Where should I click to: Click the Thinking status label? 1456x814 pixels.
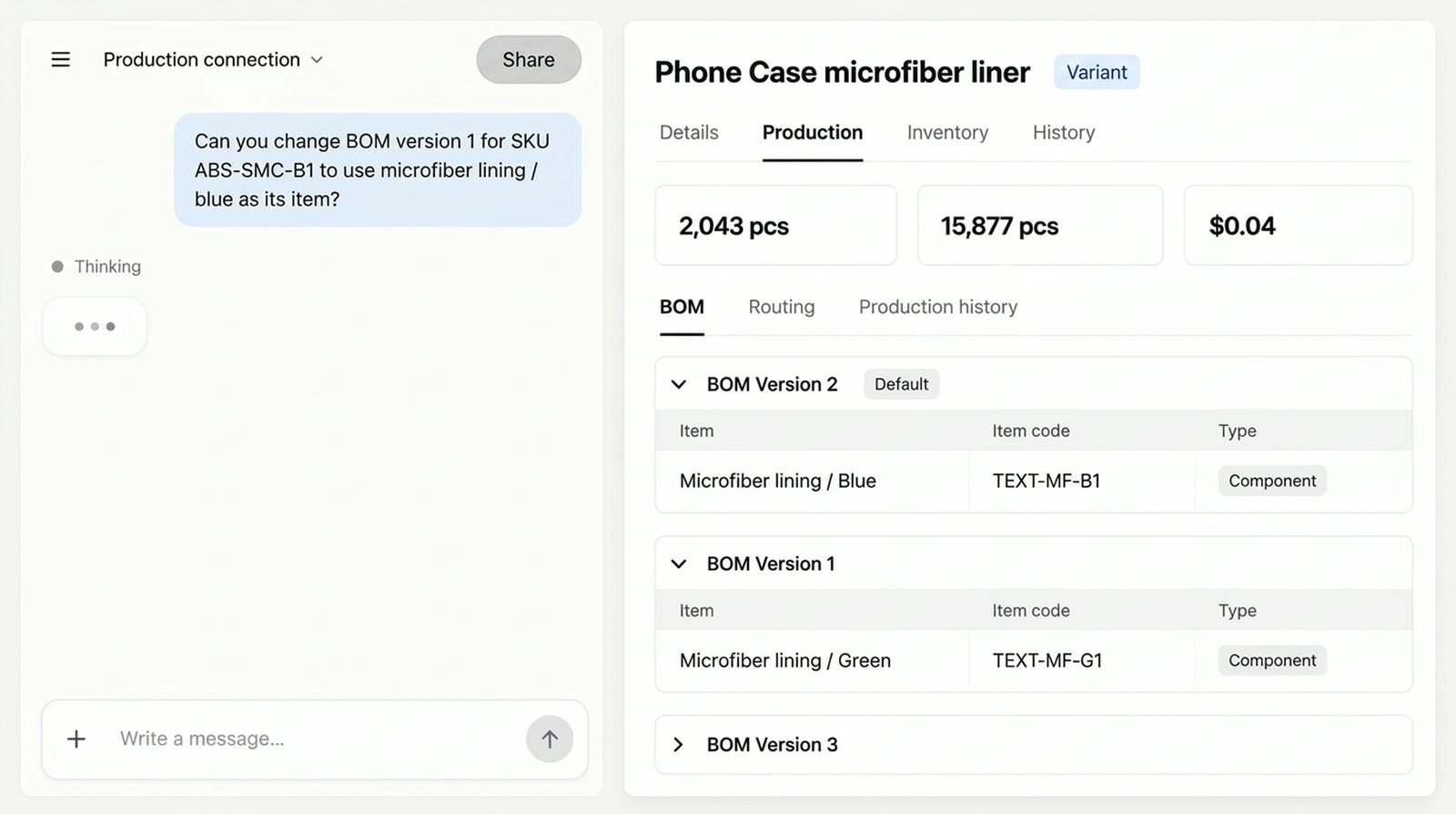tap(107, 267)
